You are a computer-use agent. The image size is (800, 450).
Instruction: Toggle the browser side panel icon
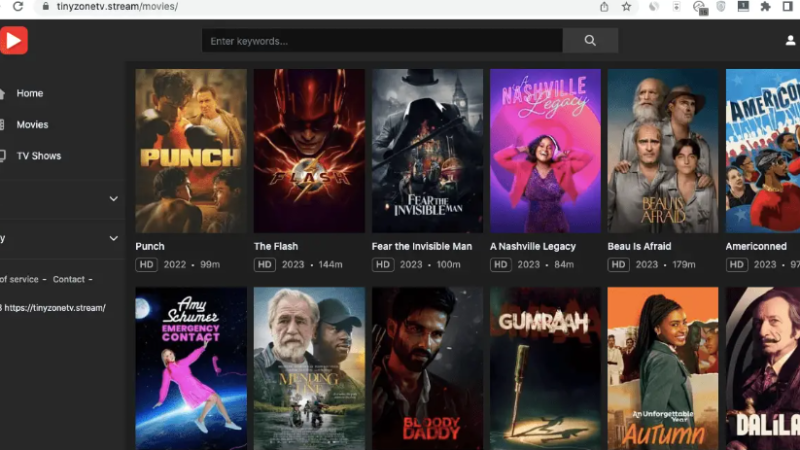pos(787,6)
